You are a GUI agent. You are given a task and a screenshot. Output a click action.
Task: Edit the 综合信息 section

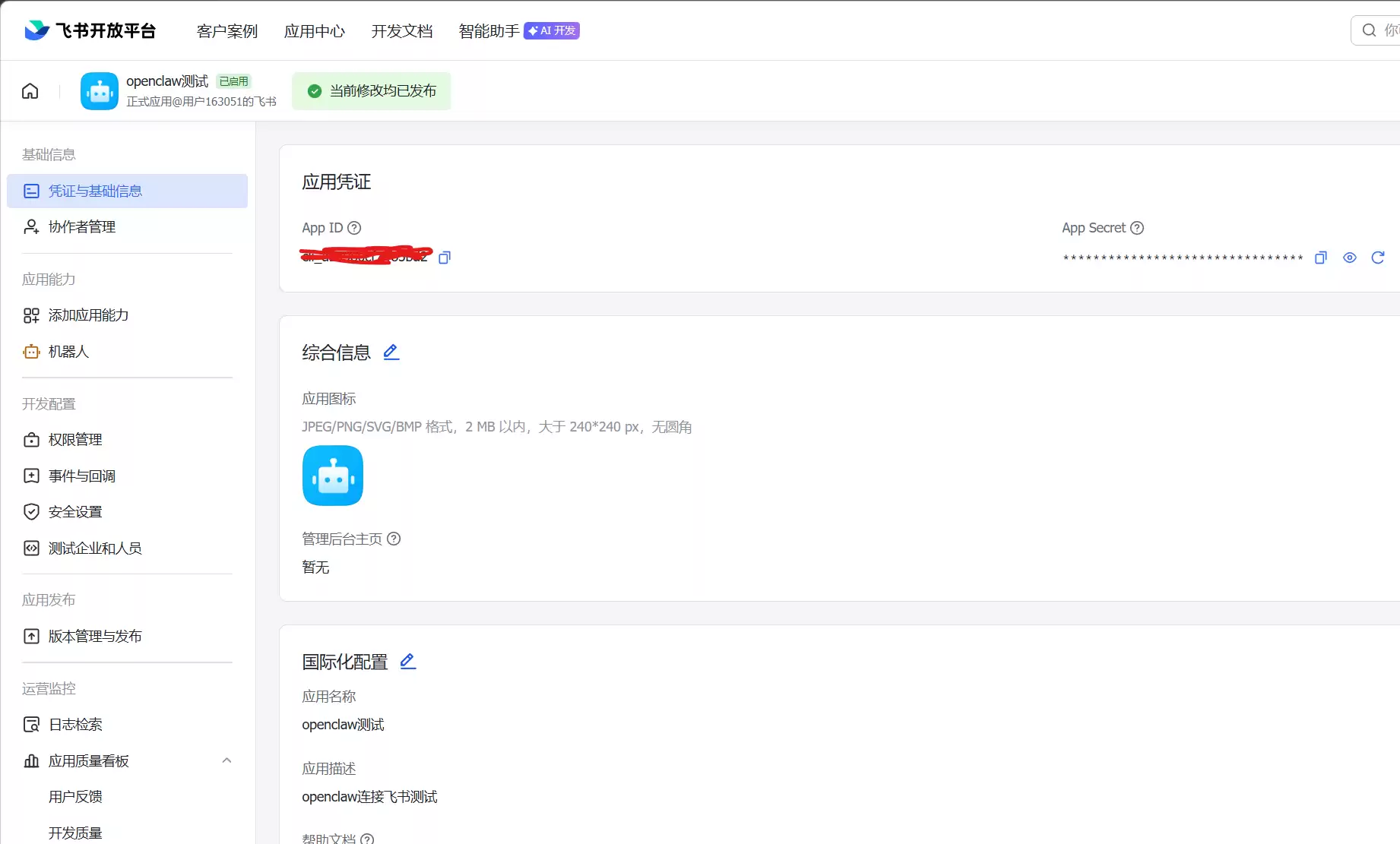click(391, 352)
